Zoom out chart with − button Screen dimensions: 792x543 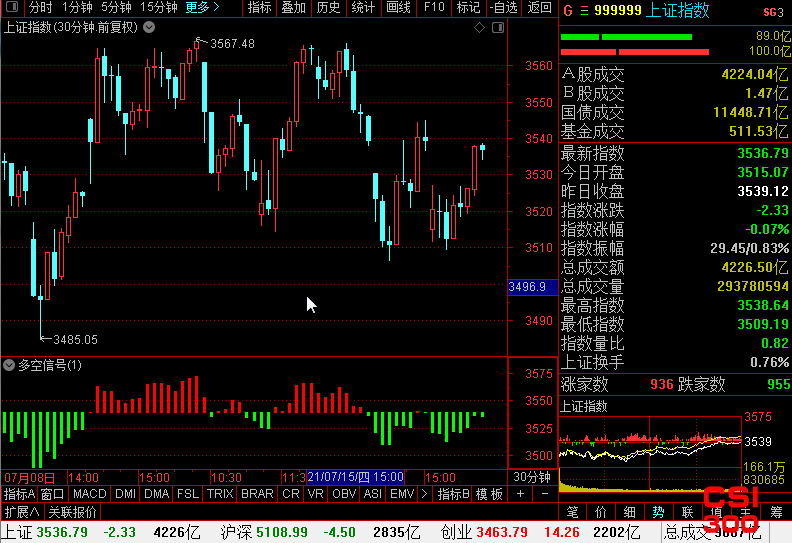click(545, 493)
